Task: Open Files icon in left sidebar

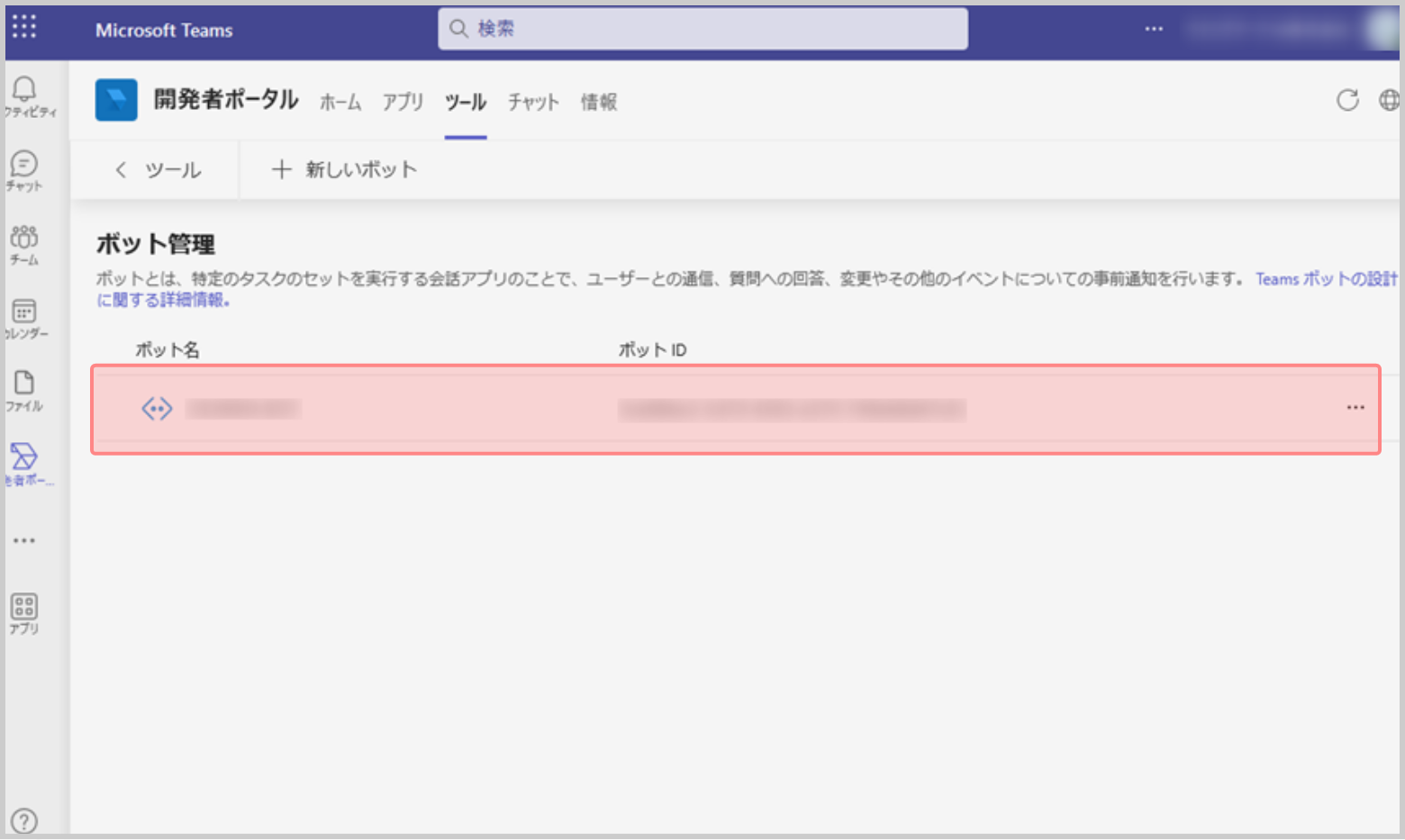Action: [x=24, y=391]
